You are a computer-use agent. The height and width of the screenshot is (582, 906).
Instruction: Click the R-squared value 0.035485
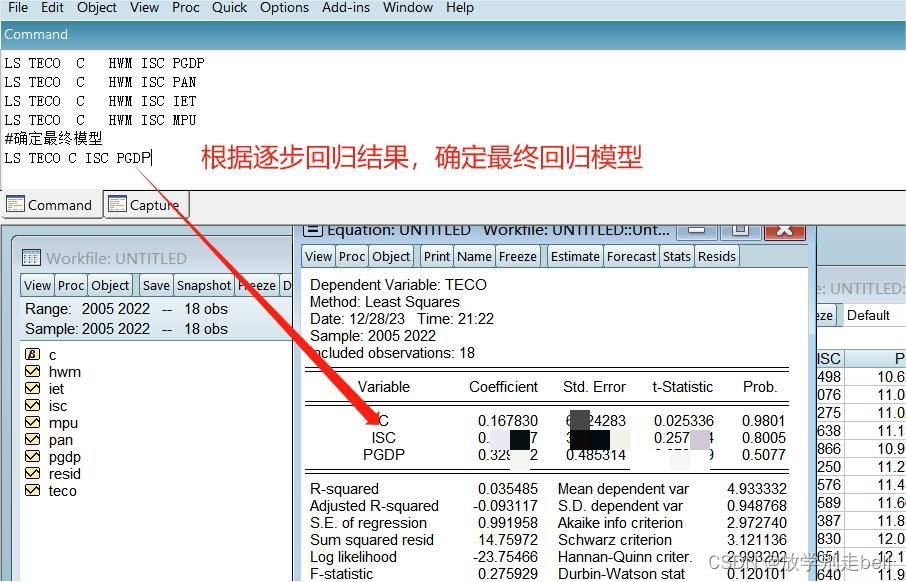tap(508, 489)
